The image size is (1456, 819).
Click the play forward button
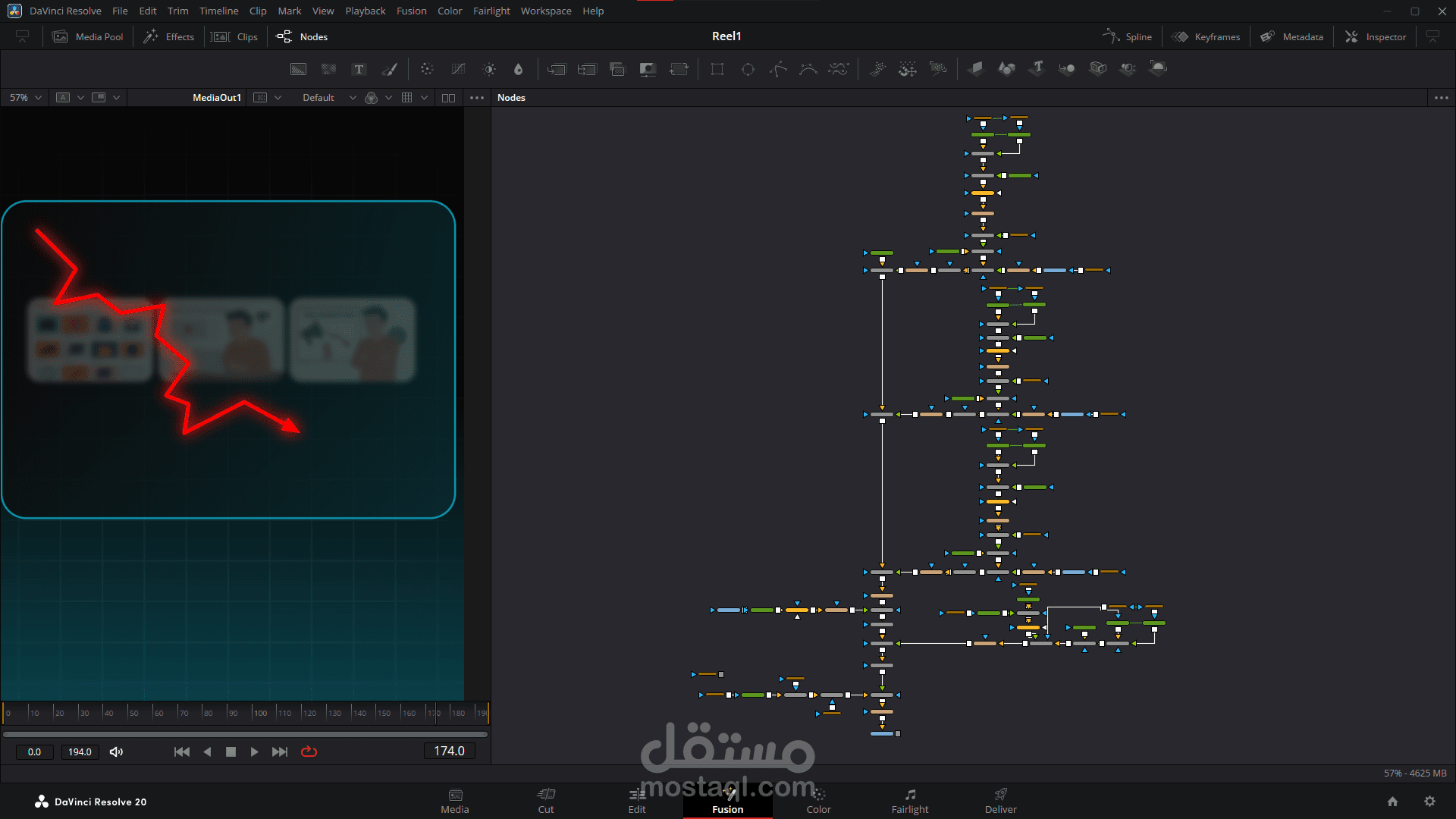(x=255, y=752)
